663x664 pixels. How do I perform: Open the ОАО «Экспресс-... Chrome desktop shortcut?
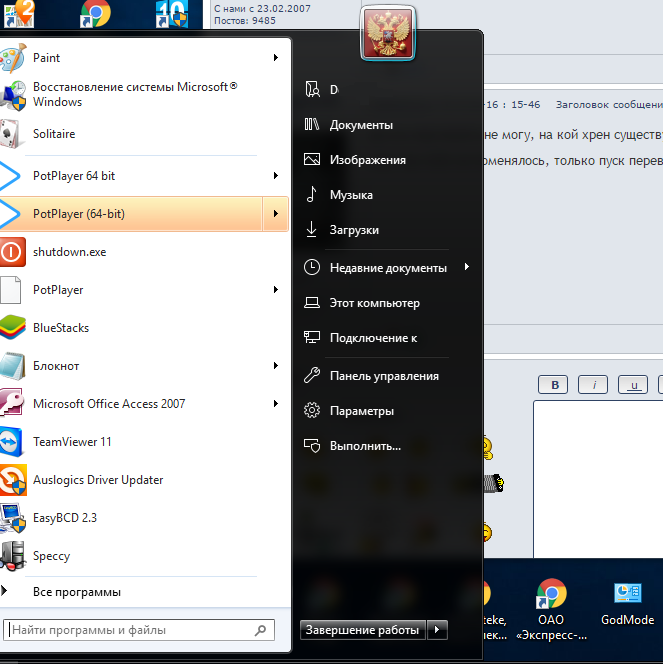(x=551, y=609)
